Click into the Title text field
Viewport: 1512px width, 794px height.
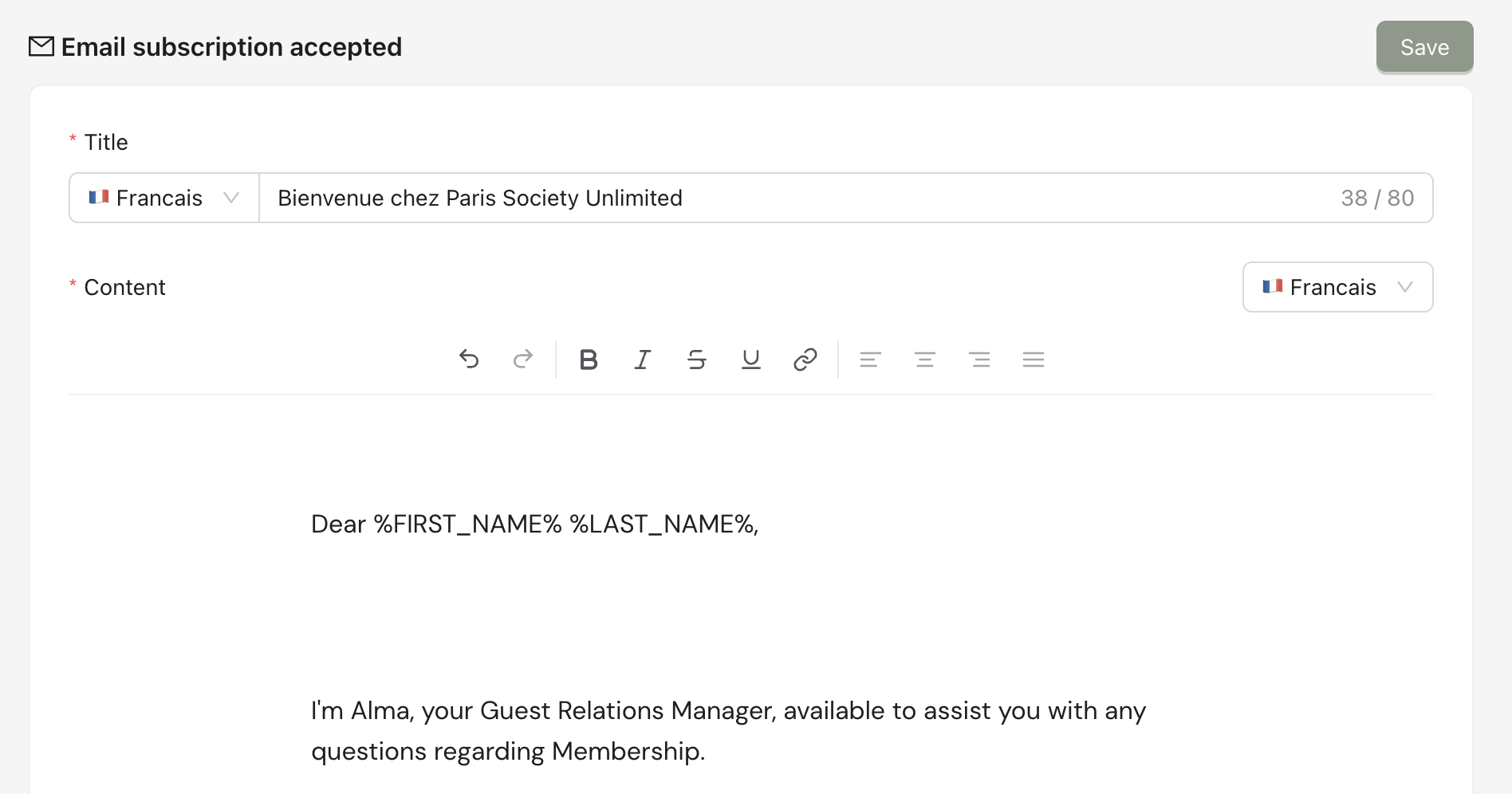797,198
